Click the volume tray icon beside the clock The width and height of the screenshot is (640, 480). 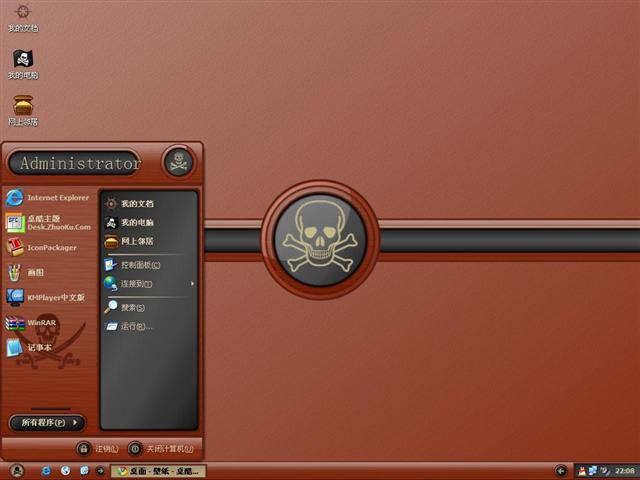coord(605,471)
